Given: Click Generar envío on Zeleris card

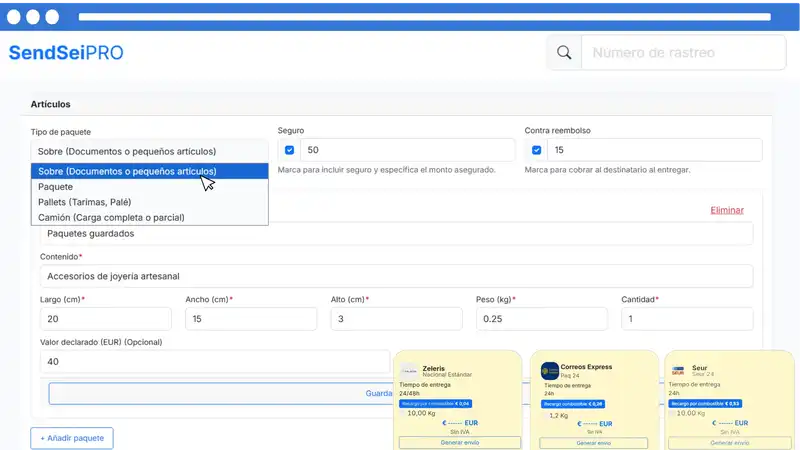Looking at the screenshot, I should pos(459,441).
